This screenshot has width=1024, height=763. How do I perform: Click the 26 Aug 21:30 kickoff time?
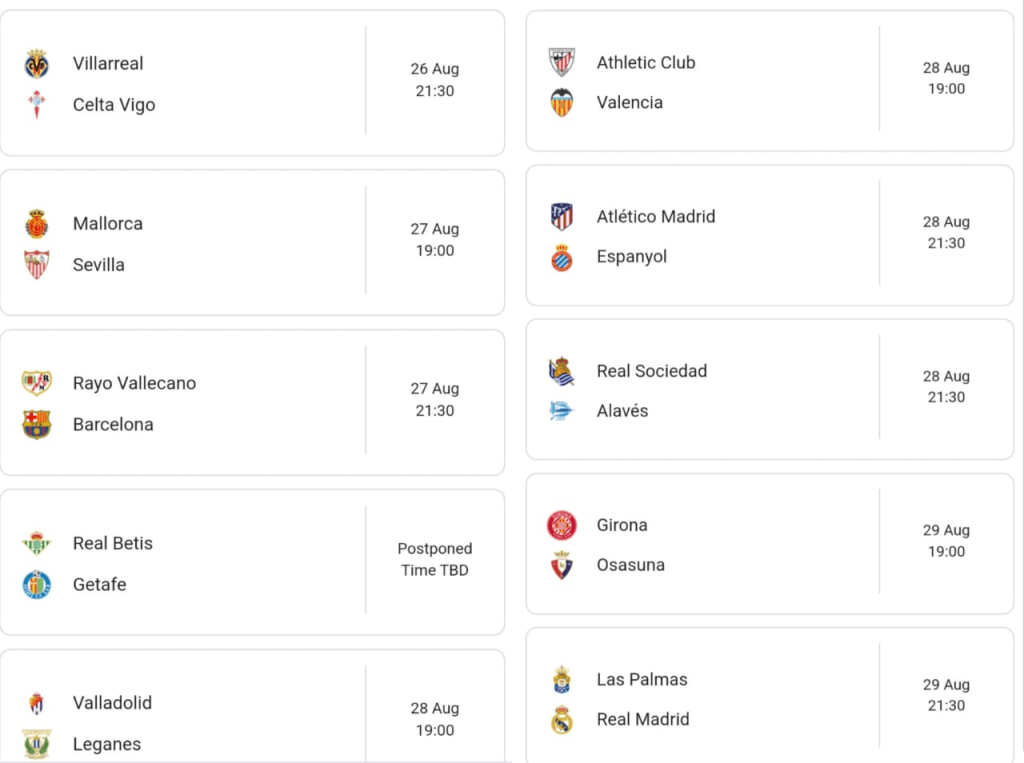pyautogui.click(x=435, y=80)
